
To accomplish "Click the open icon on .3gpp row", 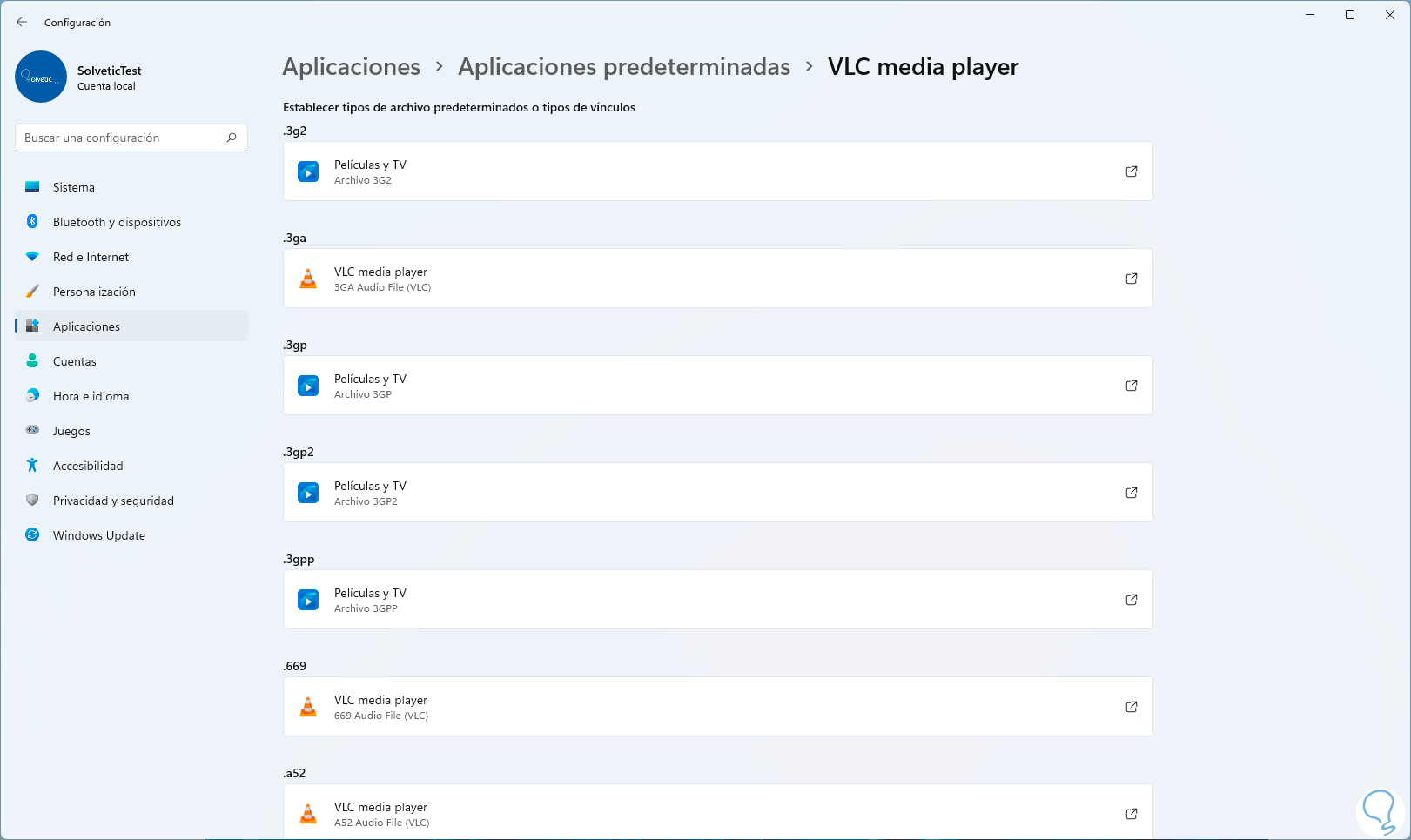I will (1131, 600).
